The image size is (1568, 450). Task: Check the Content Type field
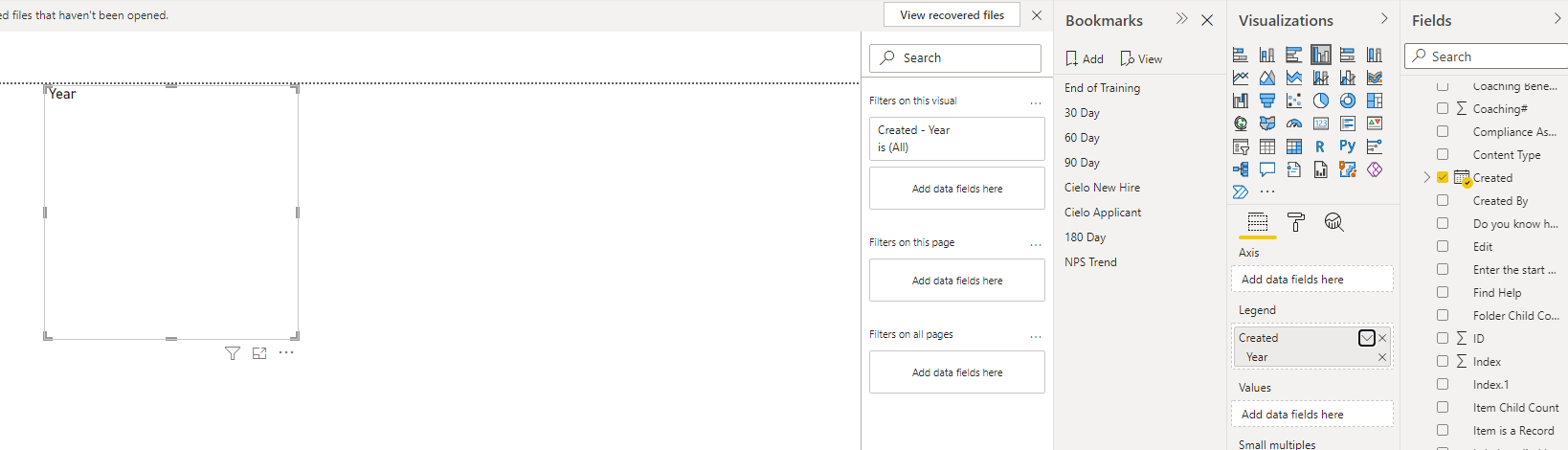tap(1443, 154)
